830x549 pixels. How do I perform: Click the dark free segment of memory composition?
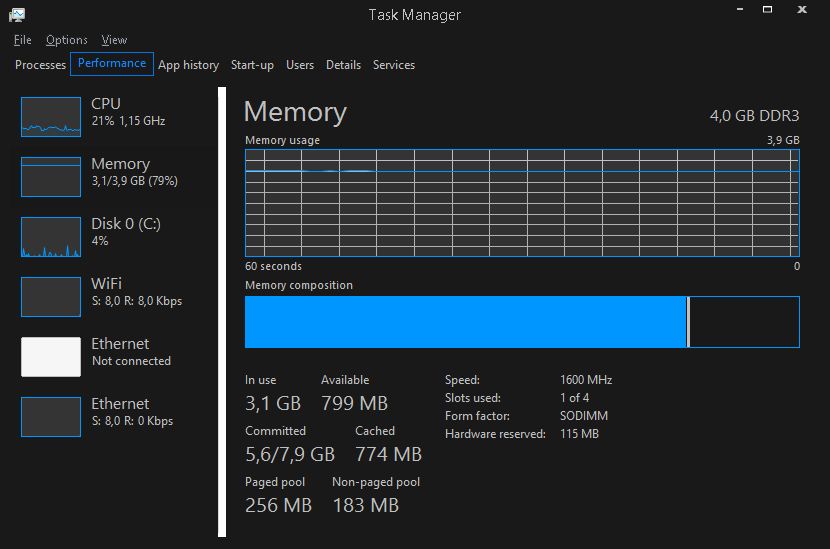[x=744, y=322]
